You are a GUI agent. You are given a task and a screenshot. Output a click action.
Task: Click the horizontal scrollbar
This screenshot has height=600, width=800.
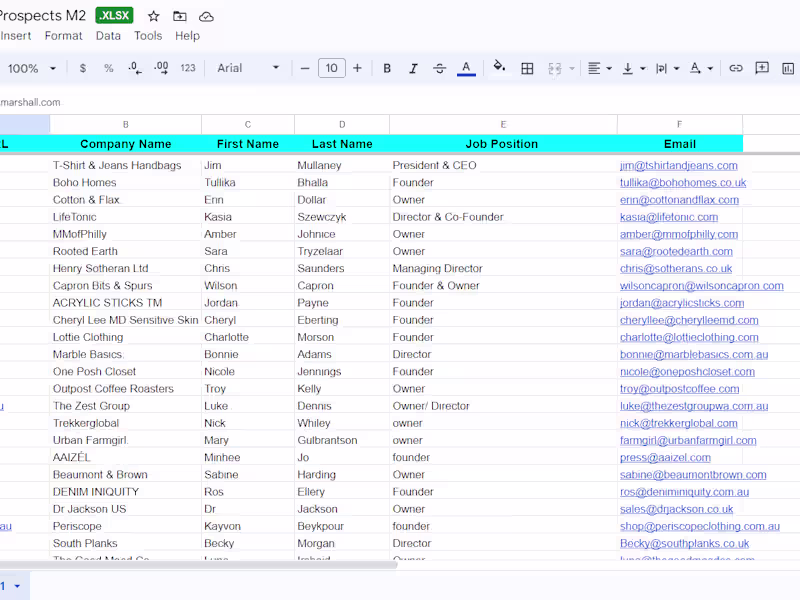pyautogui.click(x=198, y=564)
